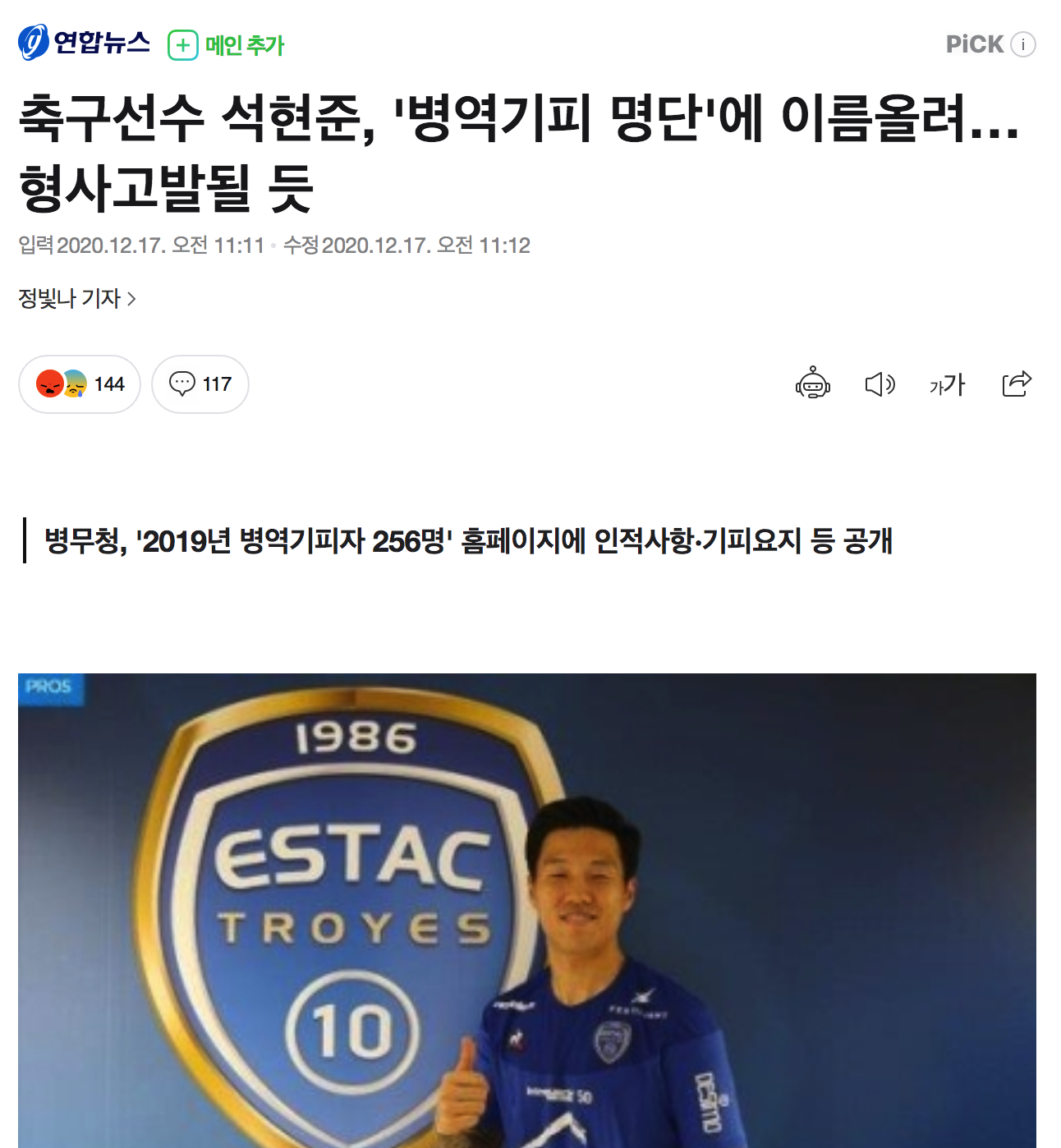This screenshot has width=1061, height=1148.
Task: Click the AI summary robot icon
Action: point(813,383)
